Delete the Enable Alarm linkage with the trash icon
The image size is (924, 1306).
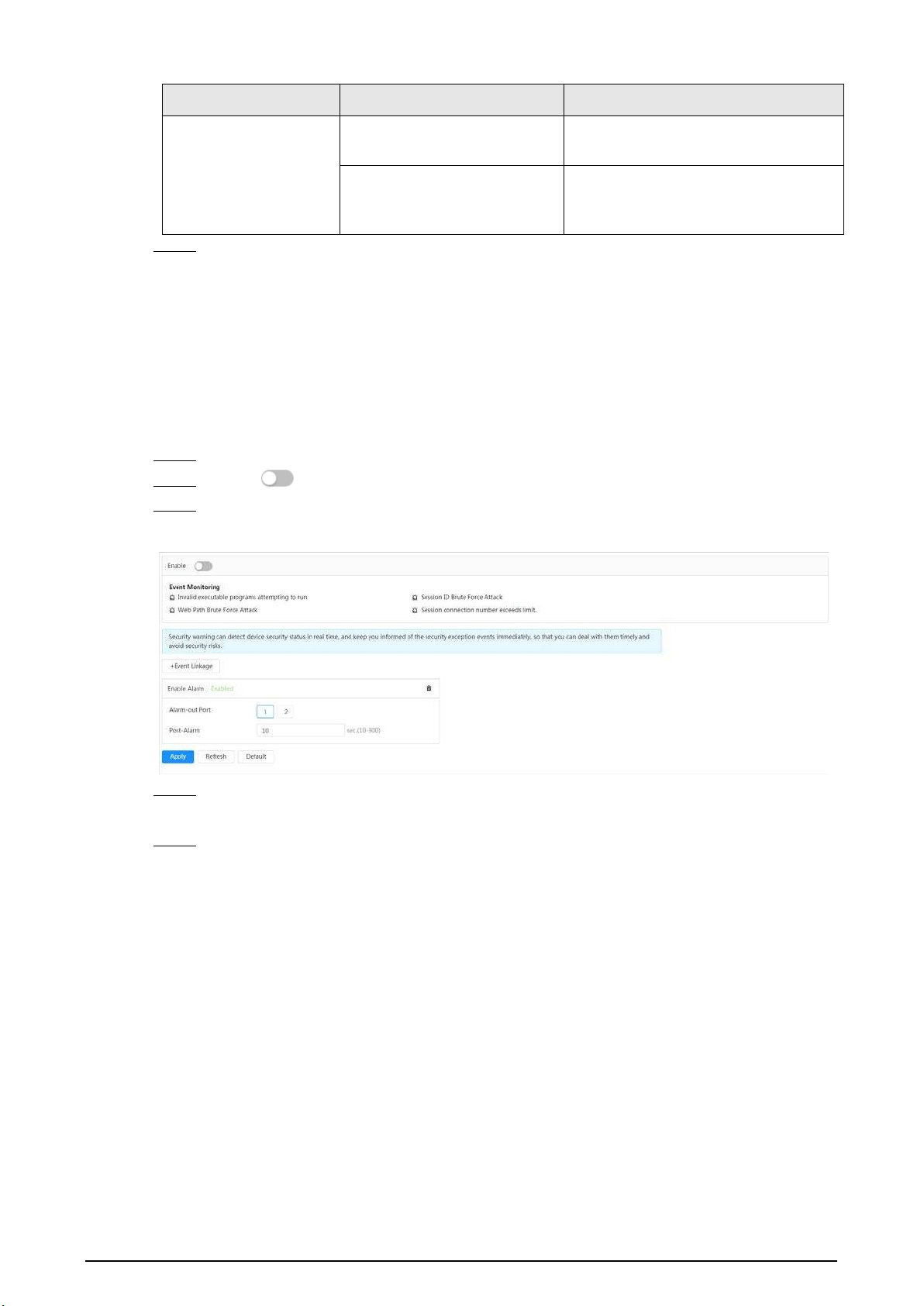(429, 688)
